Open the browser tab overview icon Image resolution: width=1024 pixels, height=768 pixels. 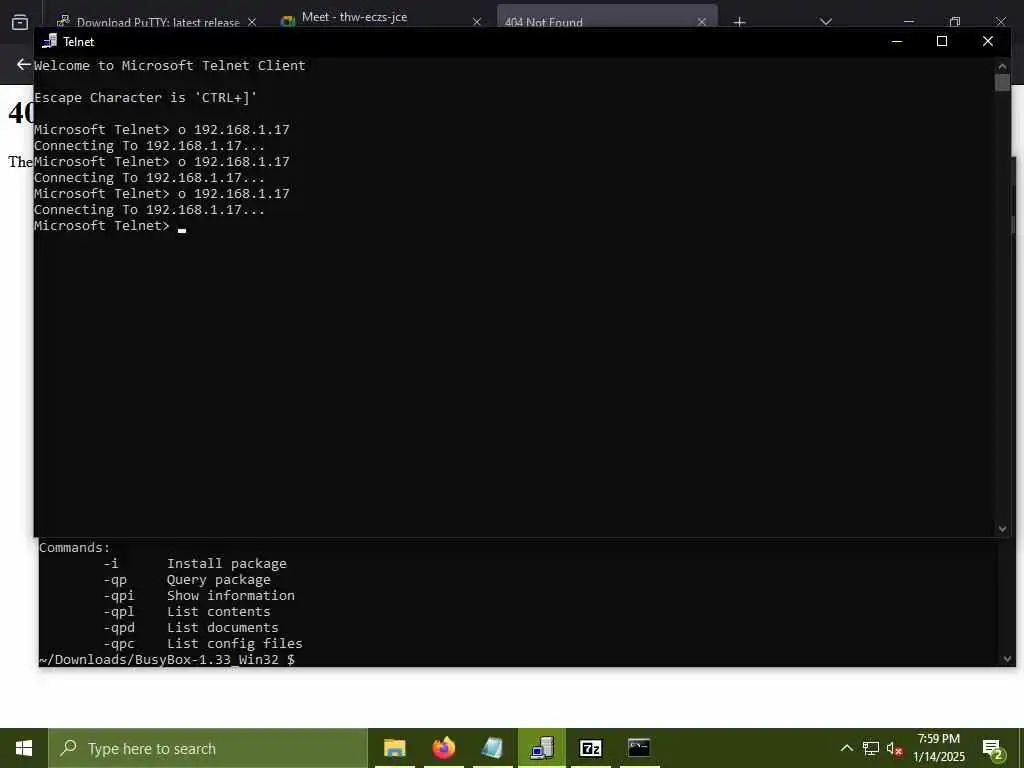pyautogui.click(x=20, y=22)
